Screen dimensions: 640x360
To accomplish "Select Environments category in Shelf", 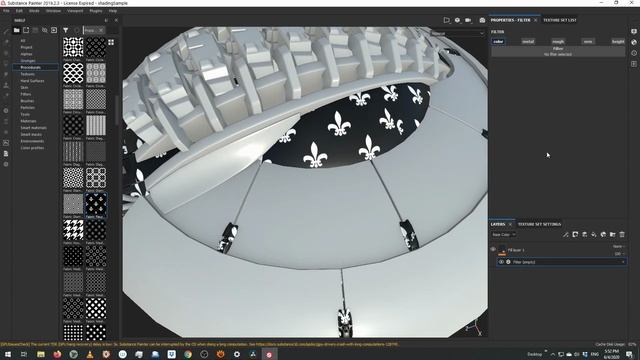I will [x=32, y=141].
